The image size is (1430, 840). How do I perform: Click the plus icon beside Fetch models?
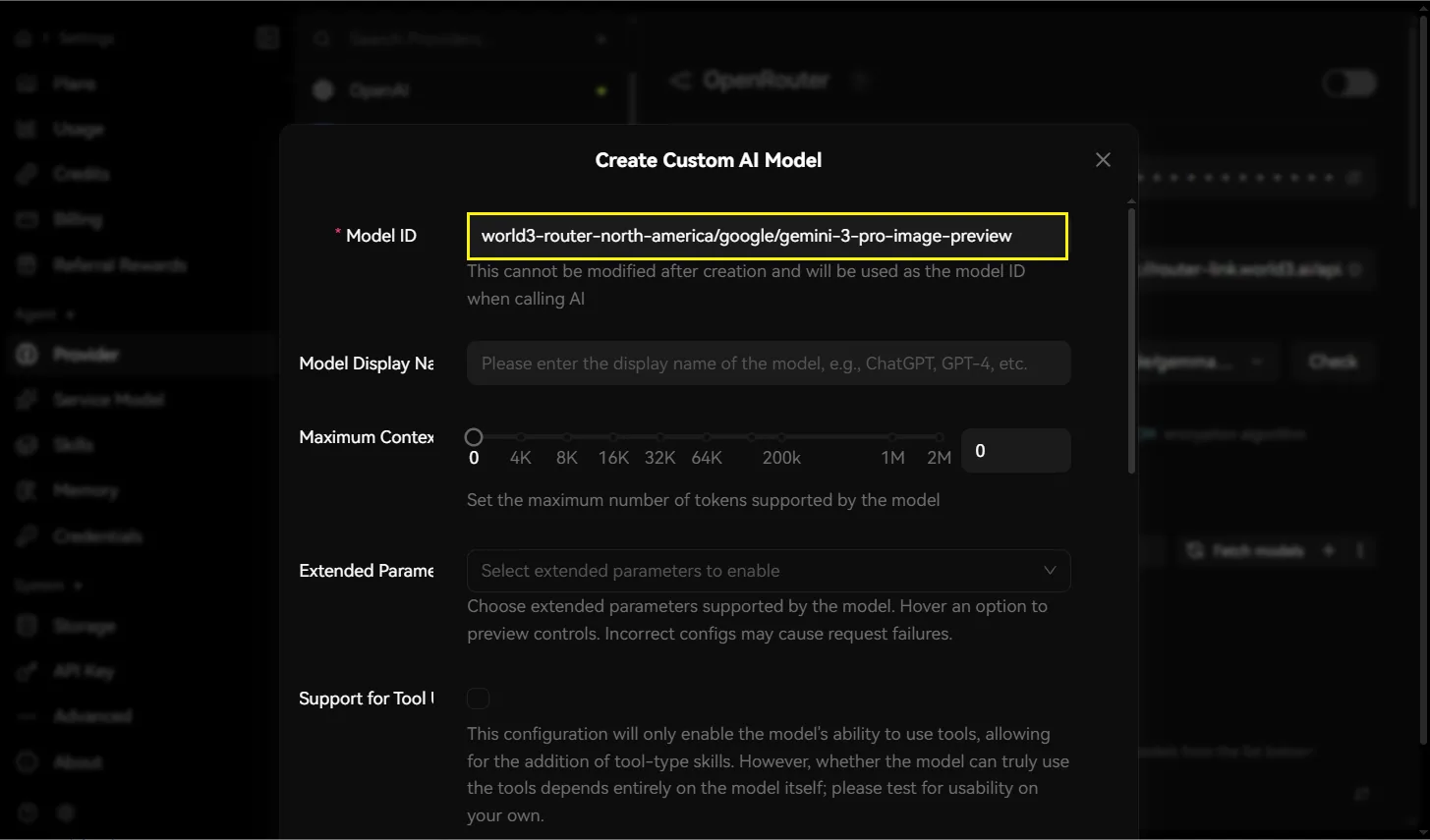1329,550
